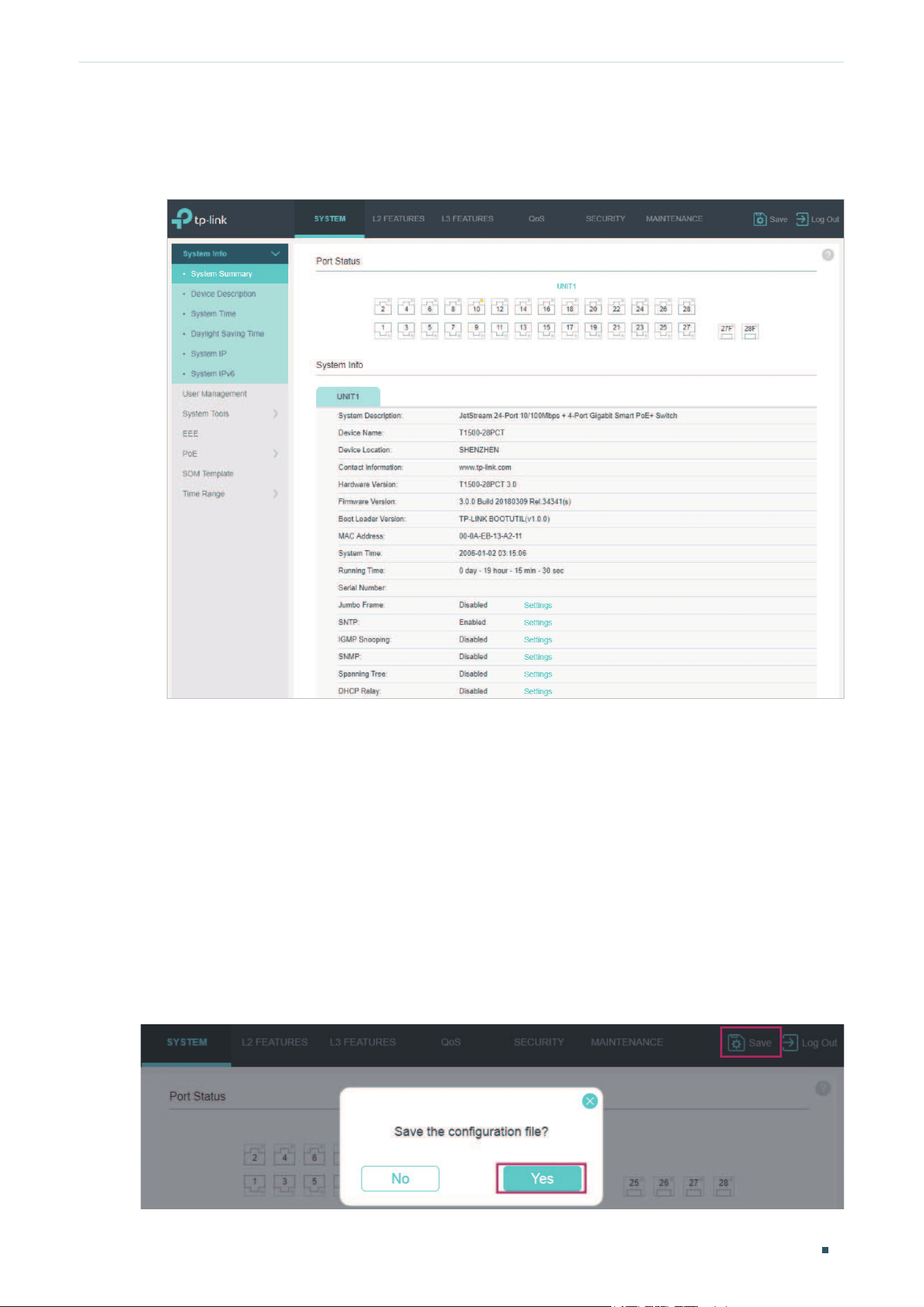Click the UNIT1 label above ports
Image resolution: width=924 pixels, height=1307 pixels.
tap(566, 286)
